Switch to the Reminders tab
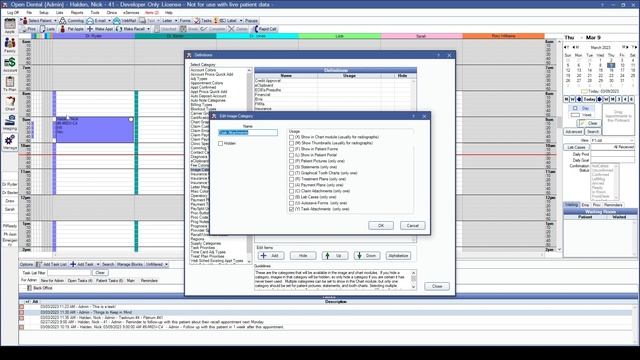Image resolution: width=640 pixels, height=360 pixels. 149,281
